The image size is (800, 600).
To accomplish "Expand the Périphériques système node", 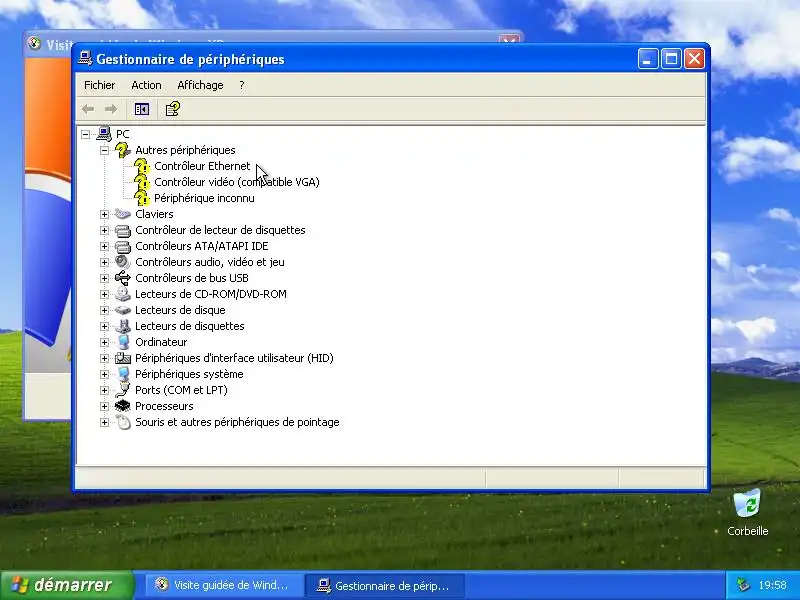I will click(105, 374).
